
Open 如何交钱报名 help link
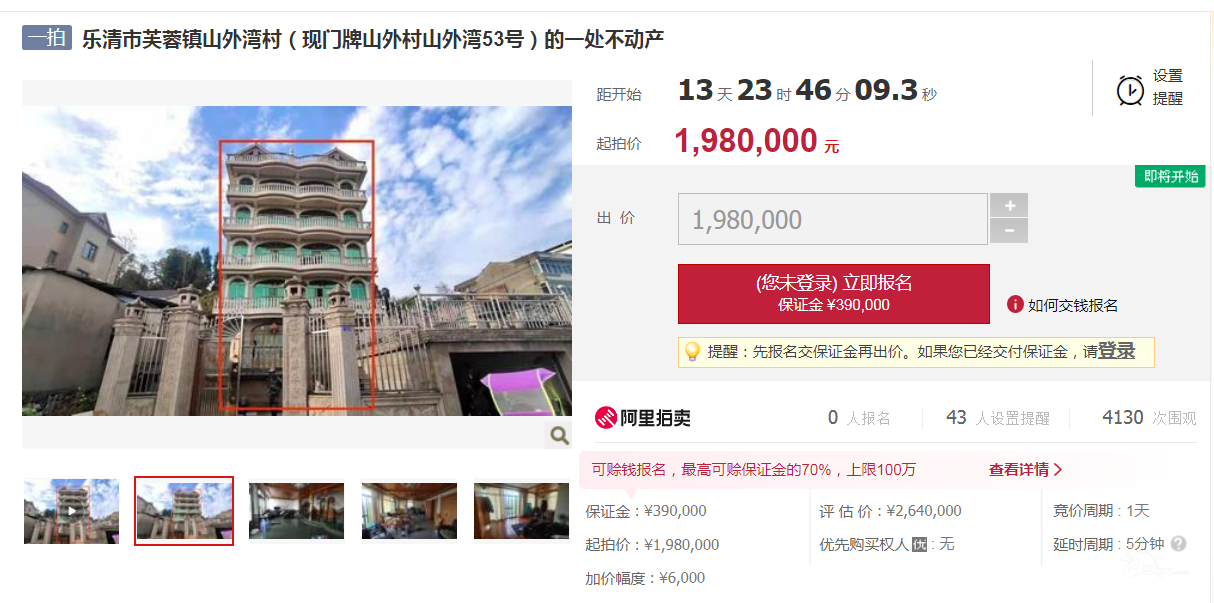click(1073, 305)
